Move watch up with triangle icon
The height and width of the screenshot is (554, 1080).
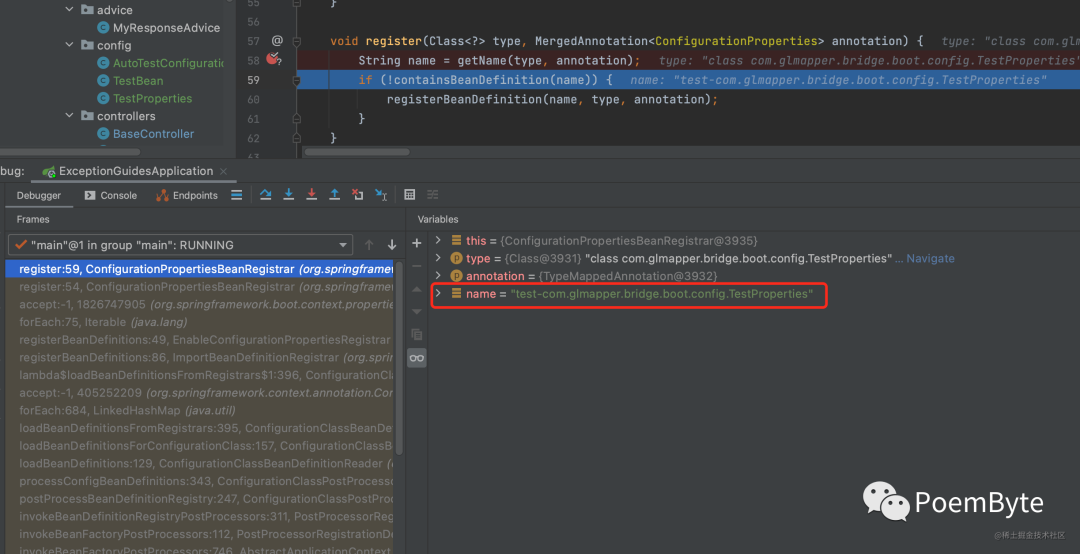(x=417, y=289)
